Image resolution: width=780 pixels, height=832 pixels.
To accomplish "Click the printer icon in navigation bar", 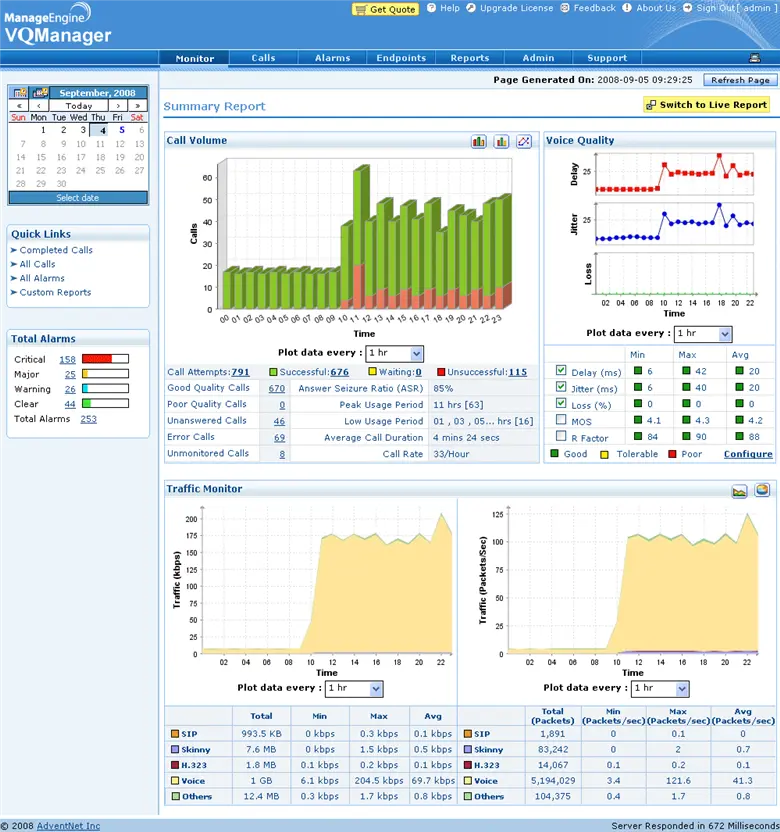I will coord(755,58).
